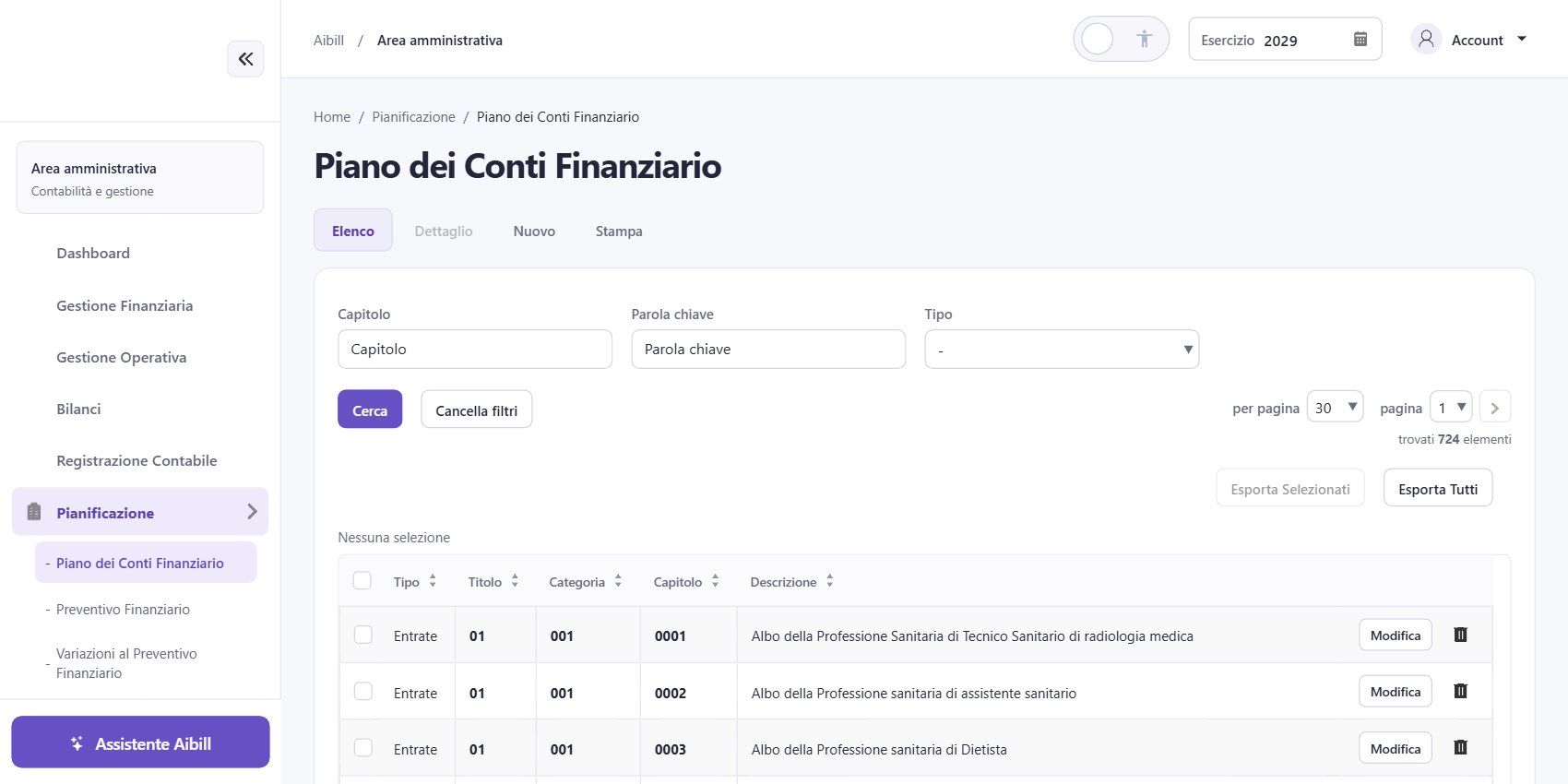Viewport: 1568px width, 784px height.
Task: Click Cancella filtri button
Action: pyautogui.click(x=476, y=410)
